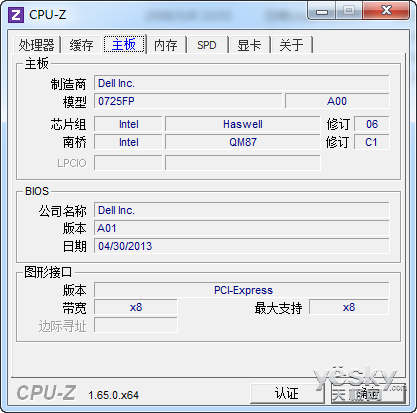
Task: Click the first empty LPCIO field
Action: [128, 163]
